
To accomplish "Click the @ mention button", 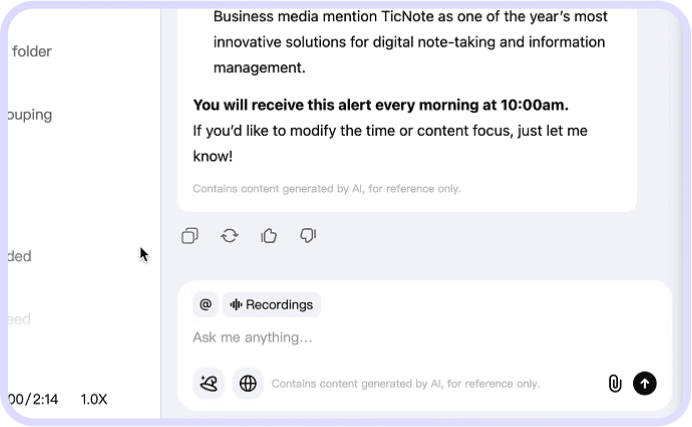I will pos(206,305).
